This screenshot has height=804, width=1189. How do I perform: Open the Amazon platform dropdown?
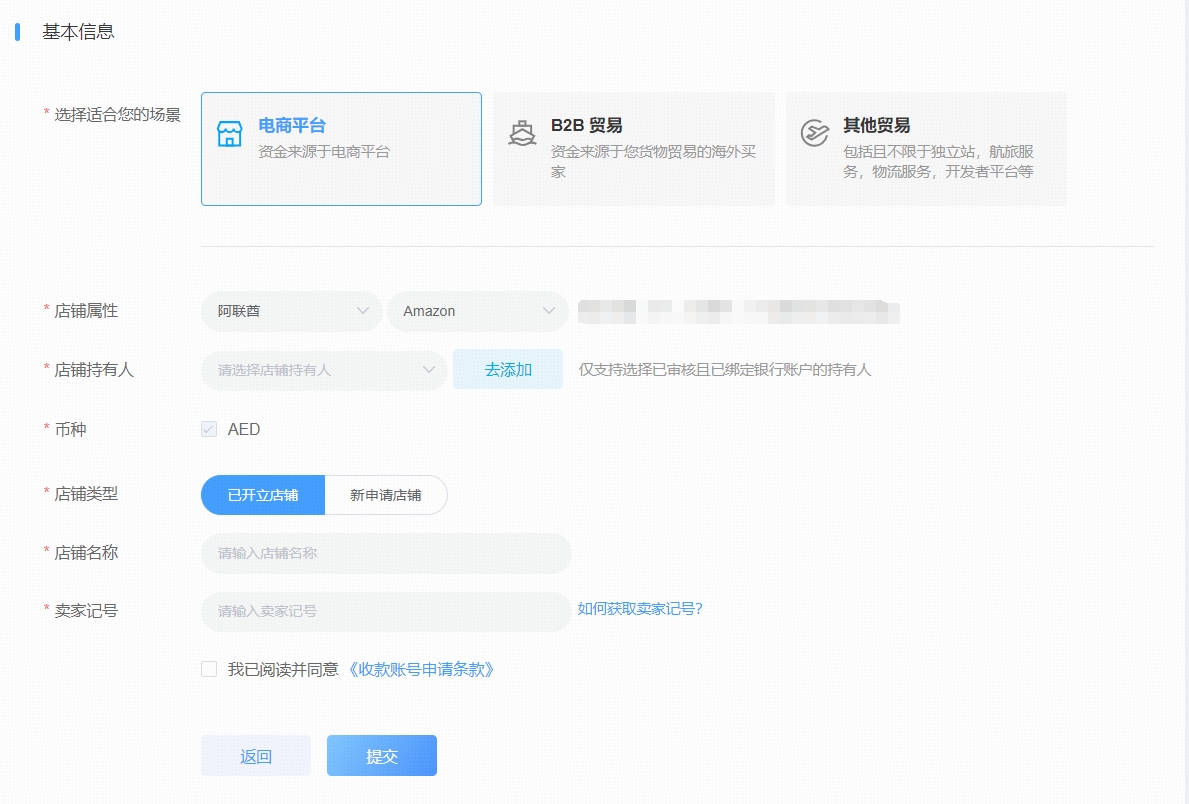pos(478,311)
